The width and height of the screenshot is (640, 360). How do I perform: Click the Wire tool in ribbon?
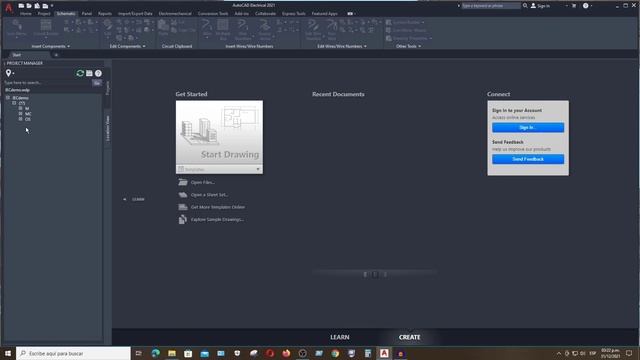point(207,28)
